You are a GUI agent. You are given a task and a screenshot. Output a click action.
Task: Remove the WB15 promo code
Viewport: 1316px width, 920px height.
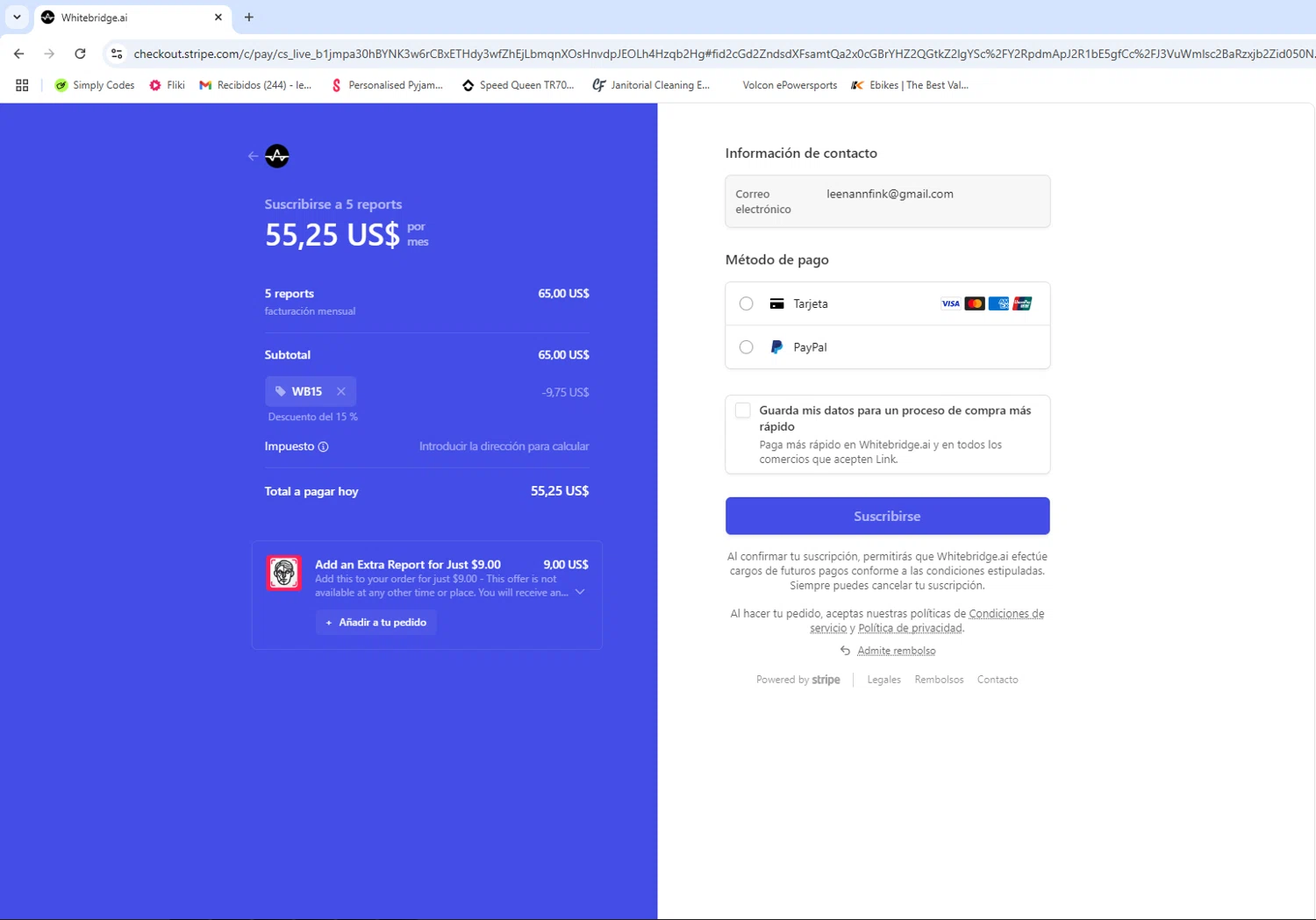pyautogui.click(x=341, y=391)
